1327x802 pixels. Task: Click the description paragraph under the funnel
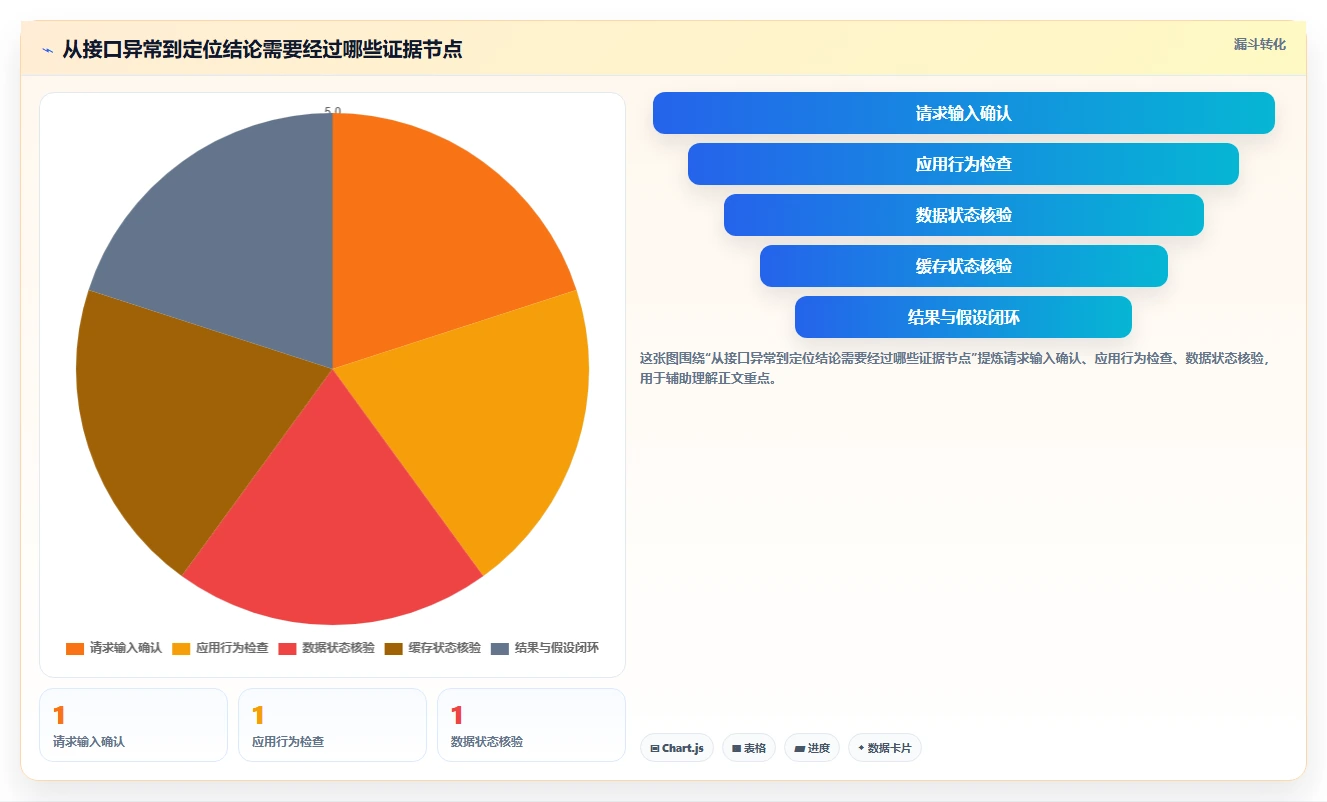[955, 368]
